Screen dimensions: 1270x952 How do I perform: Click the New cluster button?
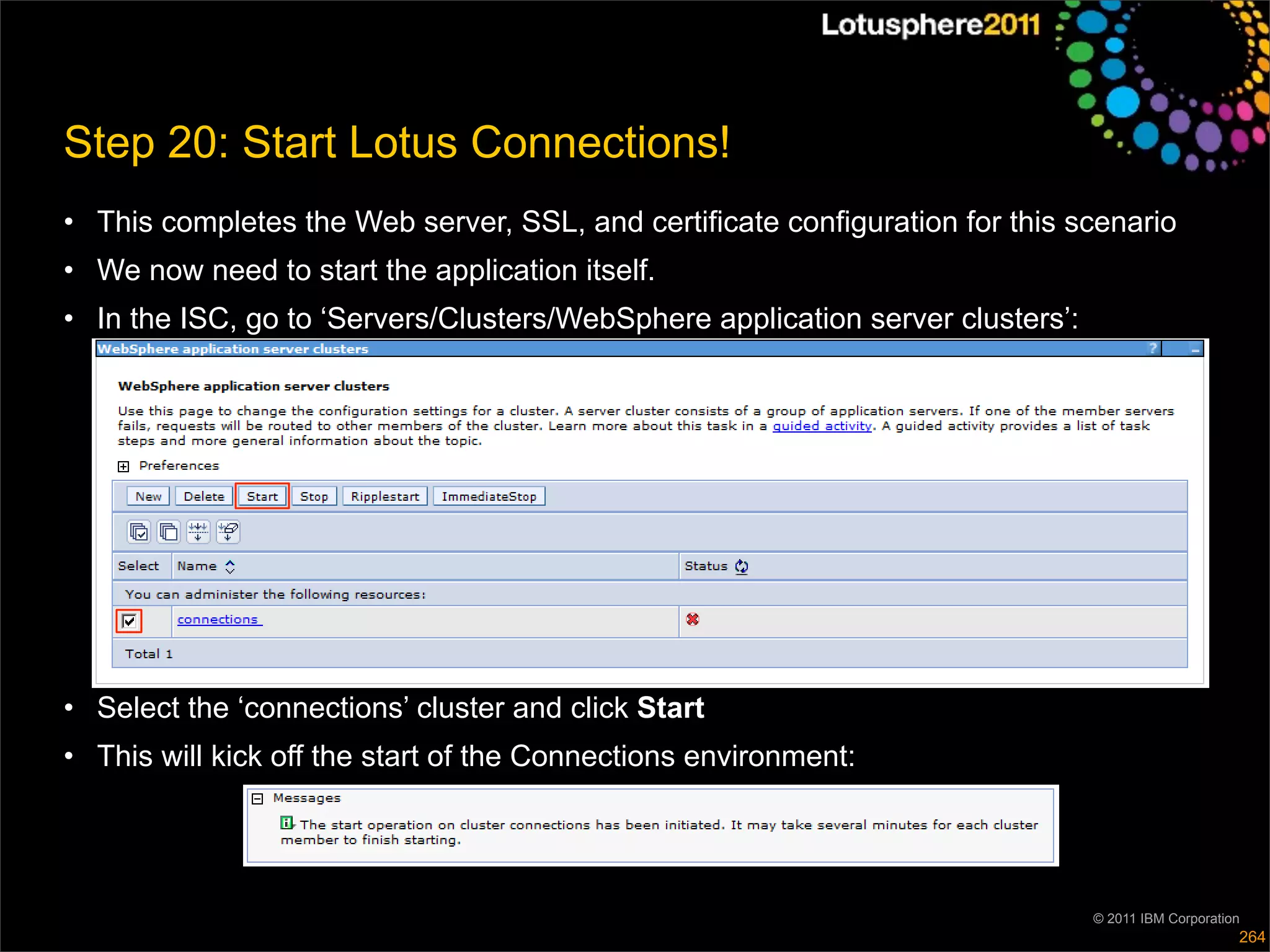click(x=148, y=496)
